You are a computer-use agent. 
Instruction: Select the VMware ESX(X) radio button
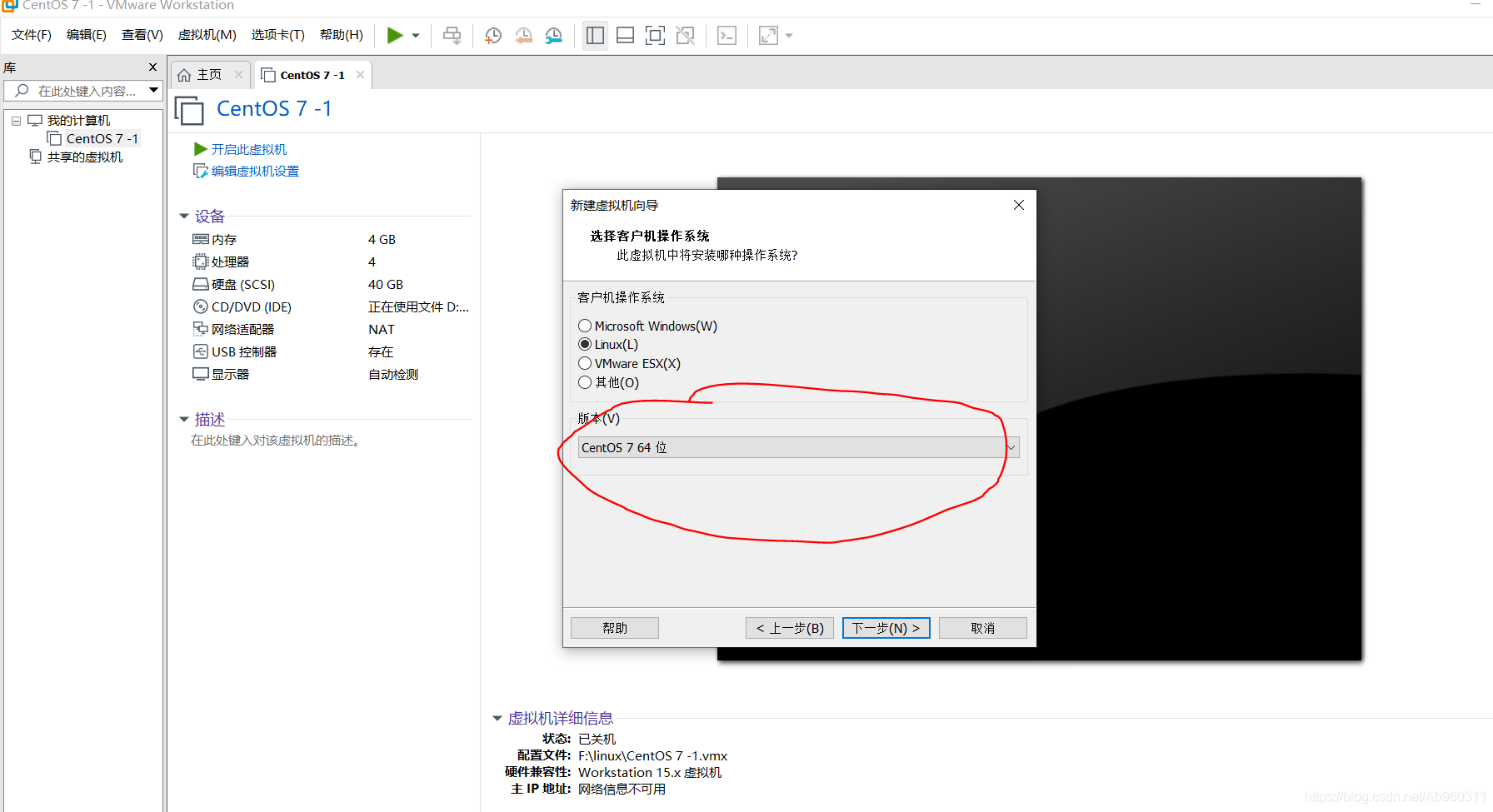585,363
